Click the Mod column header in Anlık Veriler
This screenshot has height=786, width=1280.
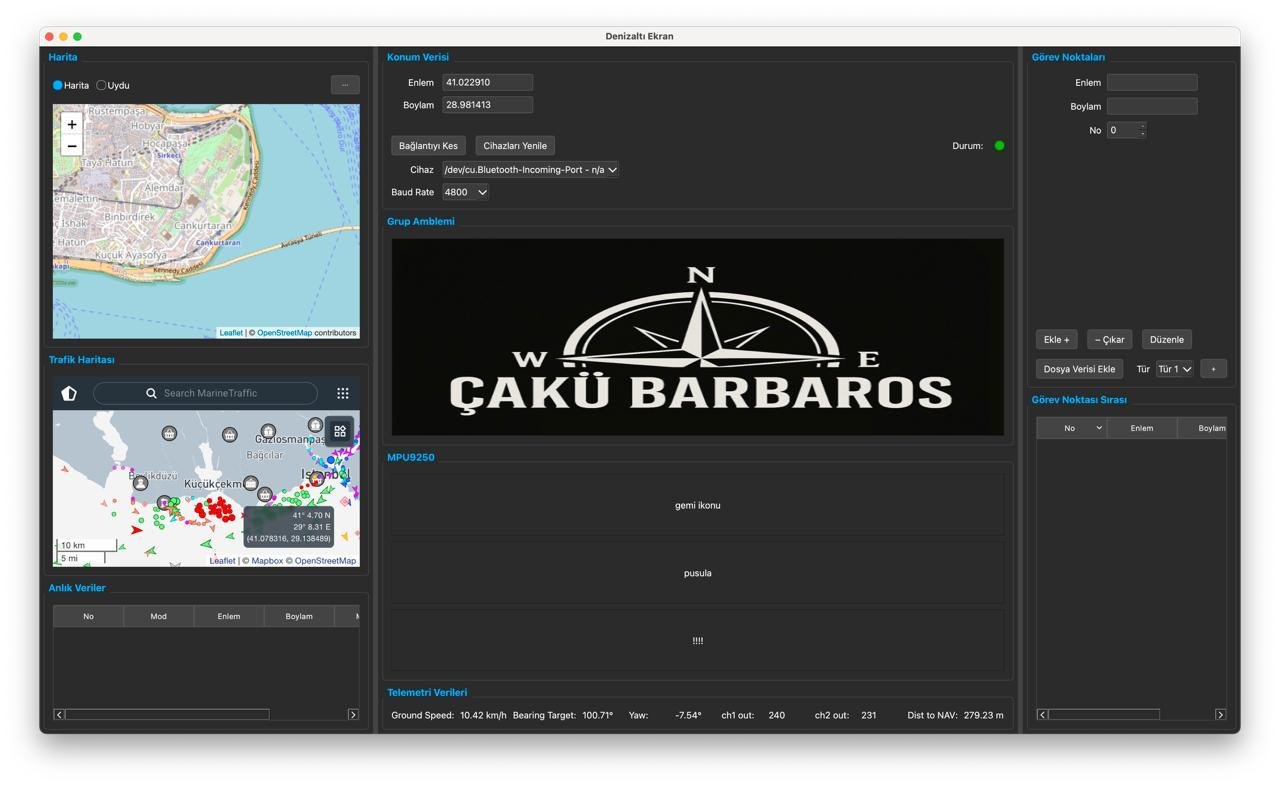pyautogui.click(x=158, y=616)
